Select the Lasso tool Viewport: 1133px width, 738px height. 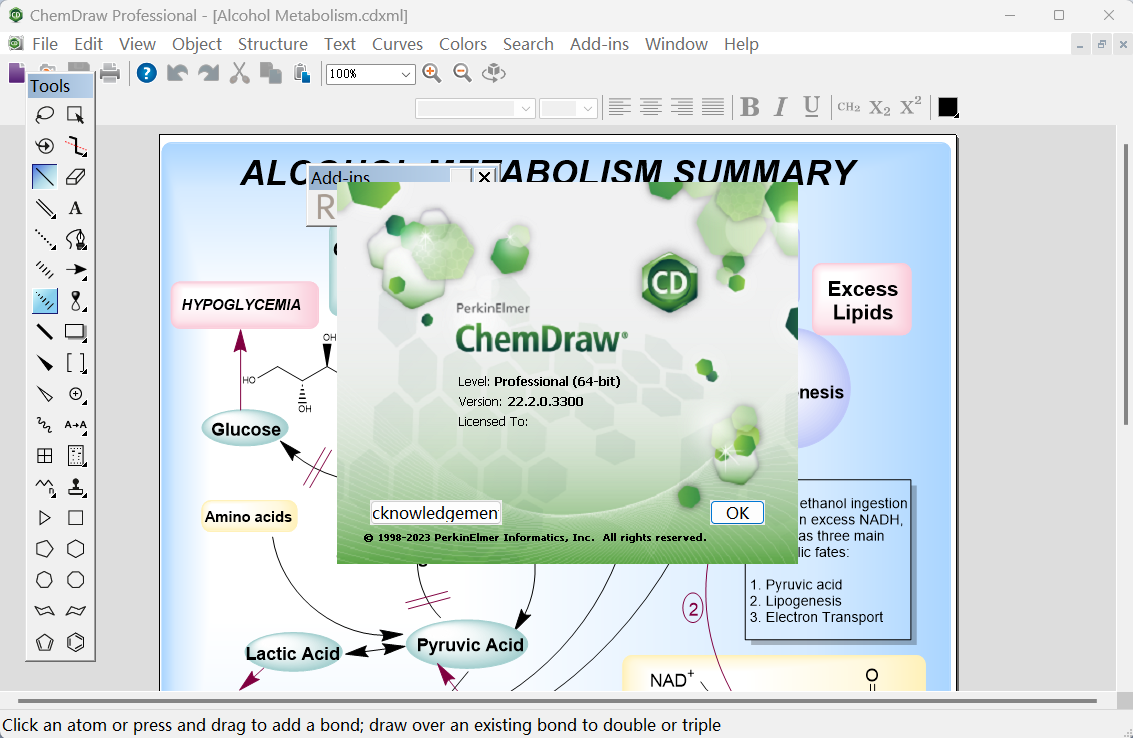tap(45, 114)
